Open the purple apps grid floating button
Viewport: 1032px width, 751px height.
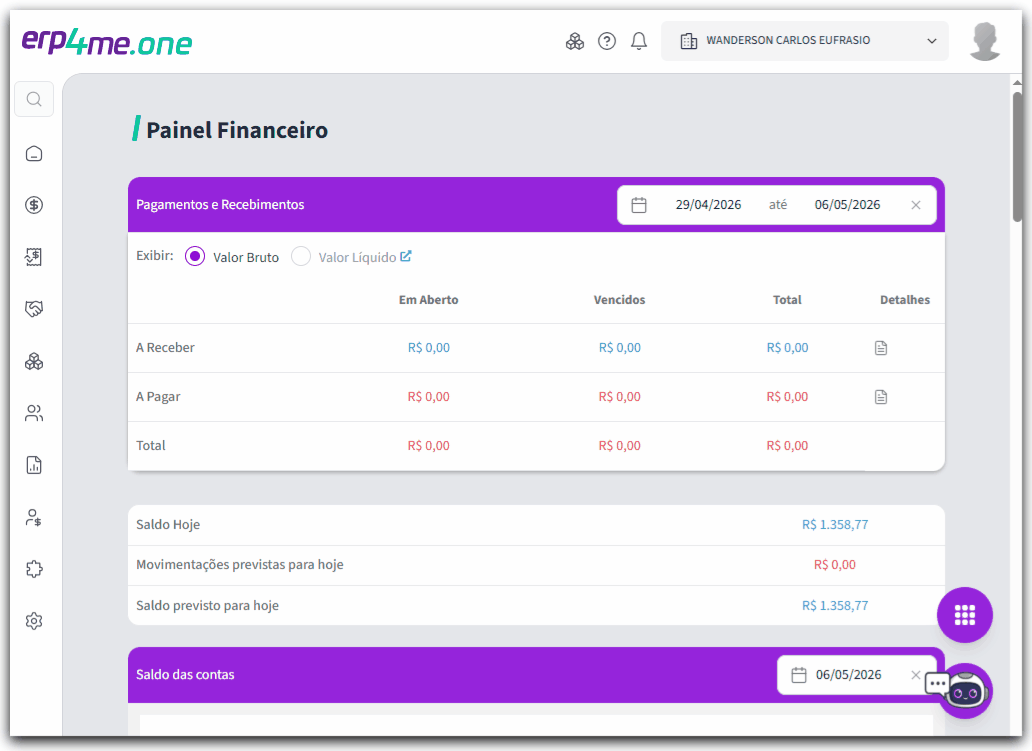click(964, 615)
